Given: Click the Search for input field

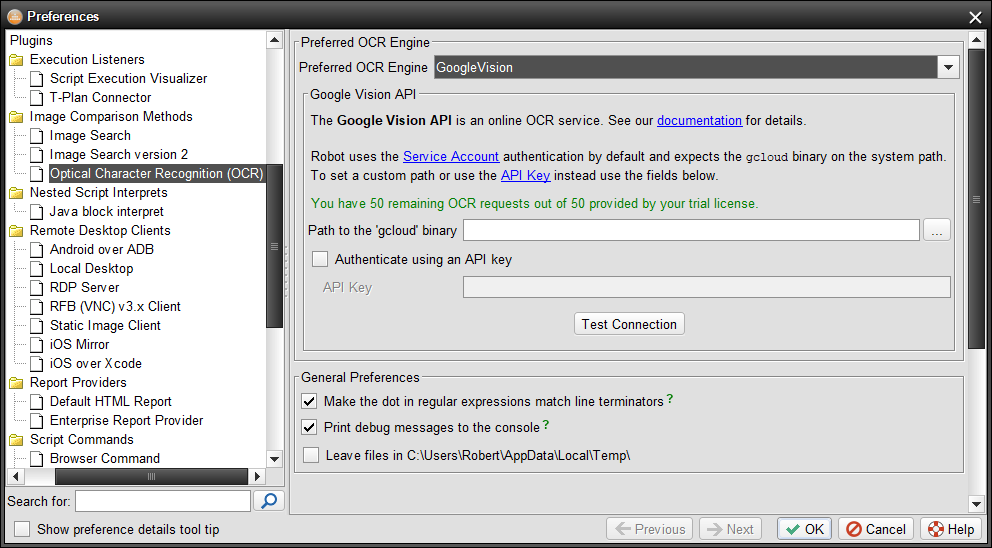Looking at the screenshot, I should click(162, 500).
